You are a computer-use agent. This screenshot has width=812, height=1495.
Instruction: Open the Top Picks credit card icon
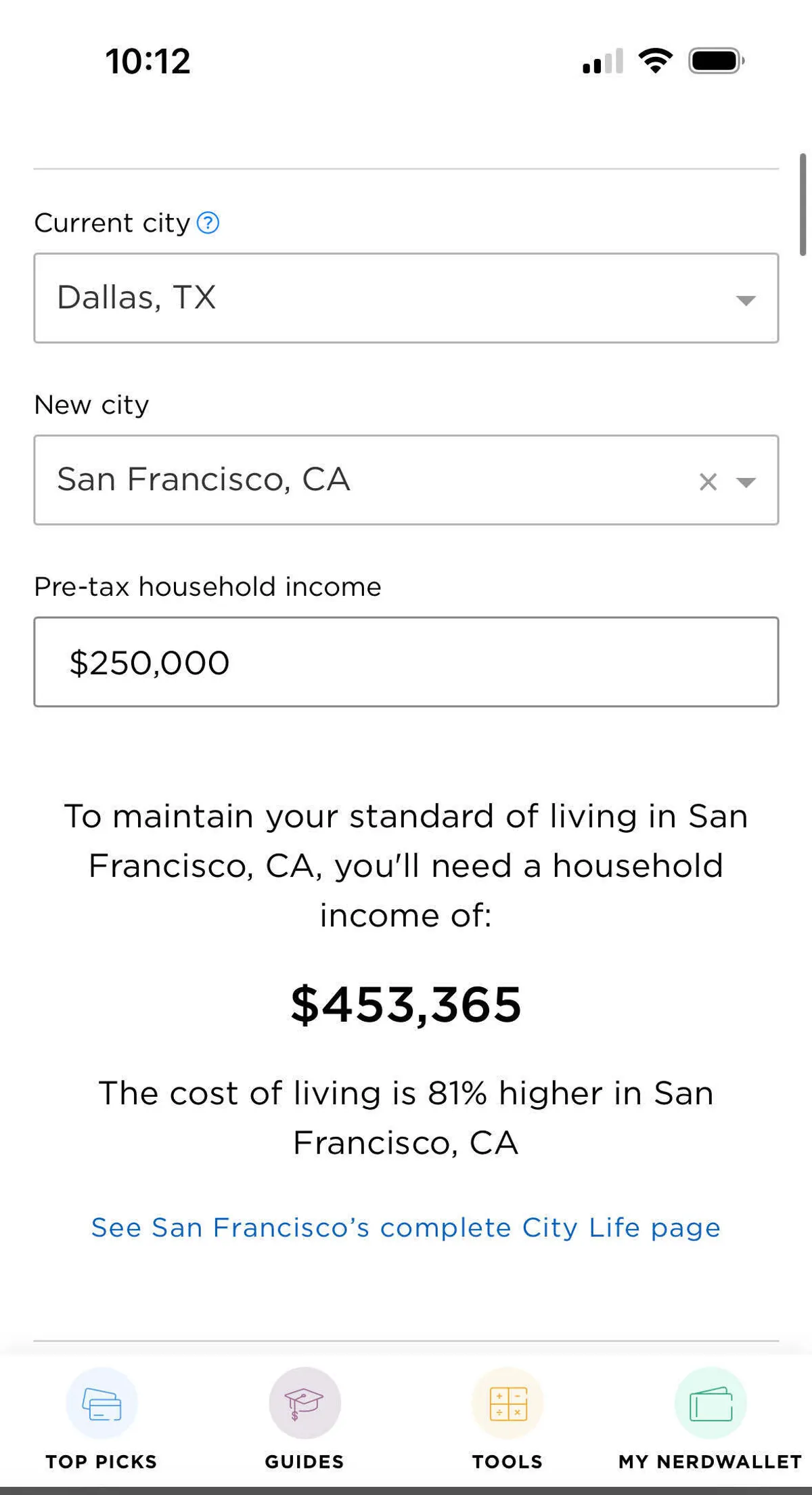tap(101, 1403)
